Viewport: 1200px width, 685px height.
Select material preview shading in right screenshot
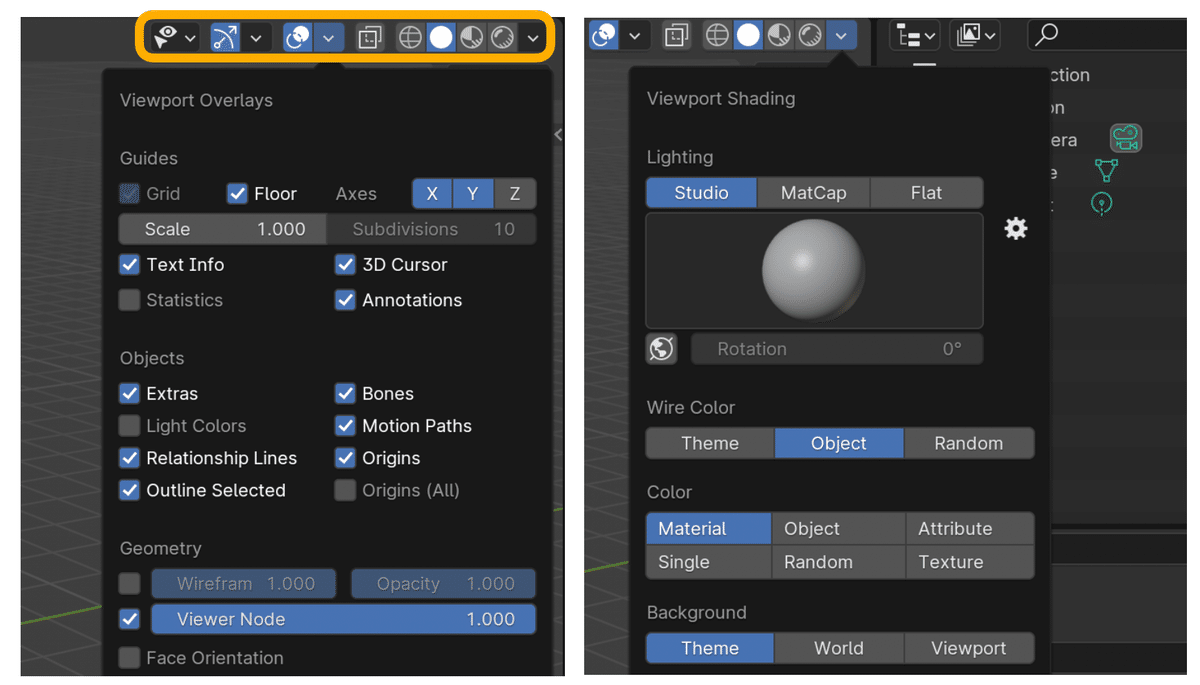tap(779, 36)
